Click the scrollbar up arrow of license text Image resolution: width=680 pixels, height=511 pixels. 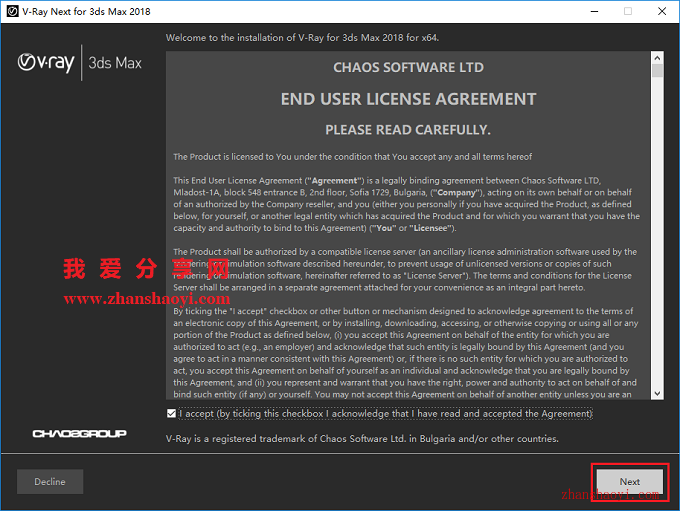point(657,58)
